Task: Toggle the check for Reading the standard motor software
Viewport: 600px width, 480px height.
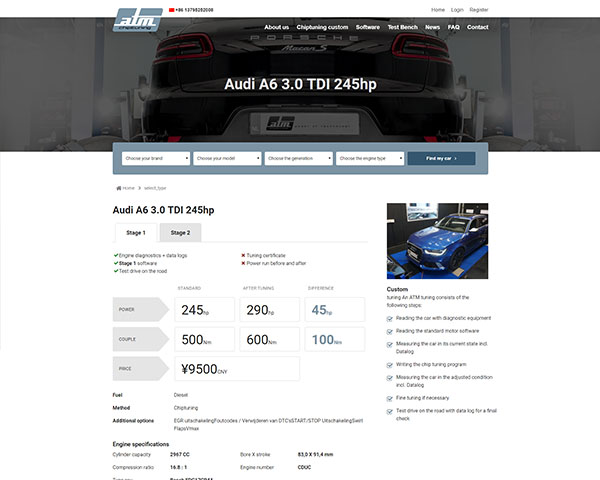Action: point(389,330)
